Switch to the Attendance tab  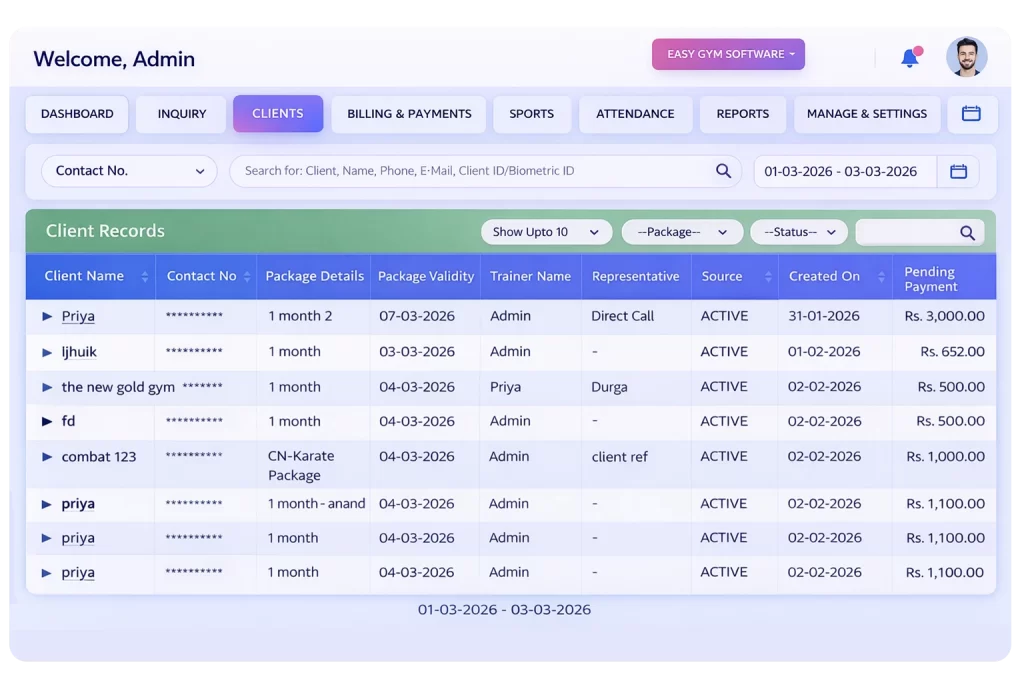pyautogui.click(x=635, y=114)
